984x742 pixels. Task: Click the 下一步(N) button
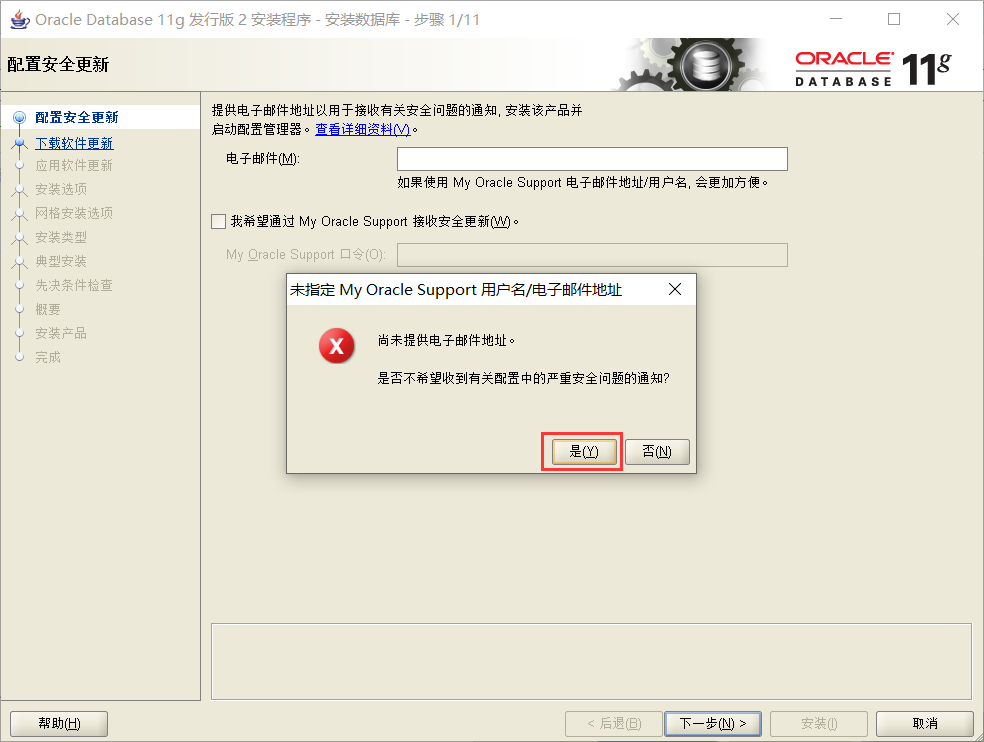[x=713, y=724]
